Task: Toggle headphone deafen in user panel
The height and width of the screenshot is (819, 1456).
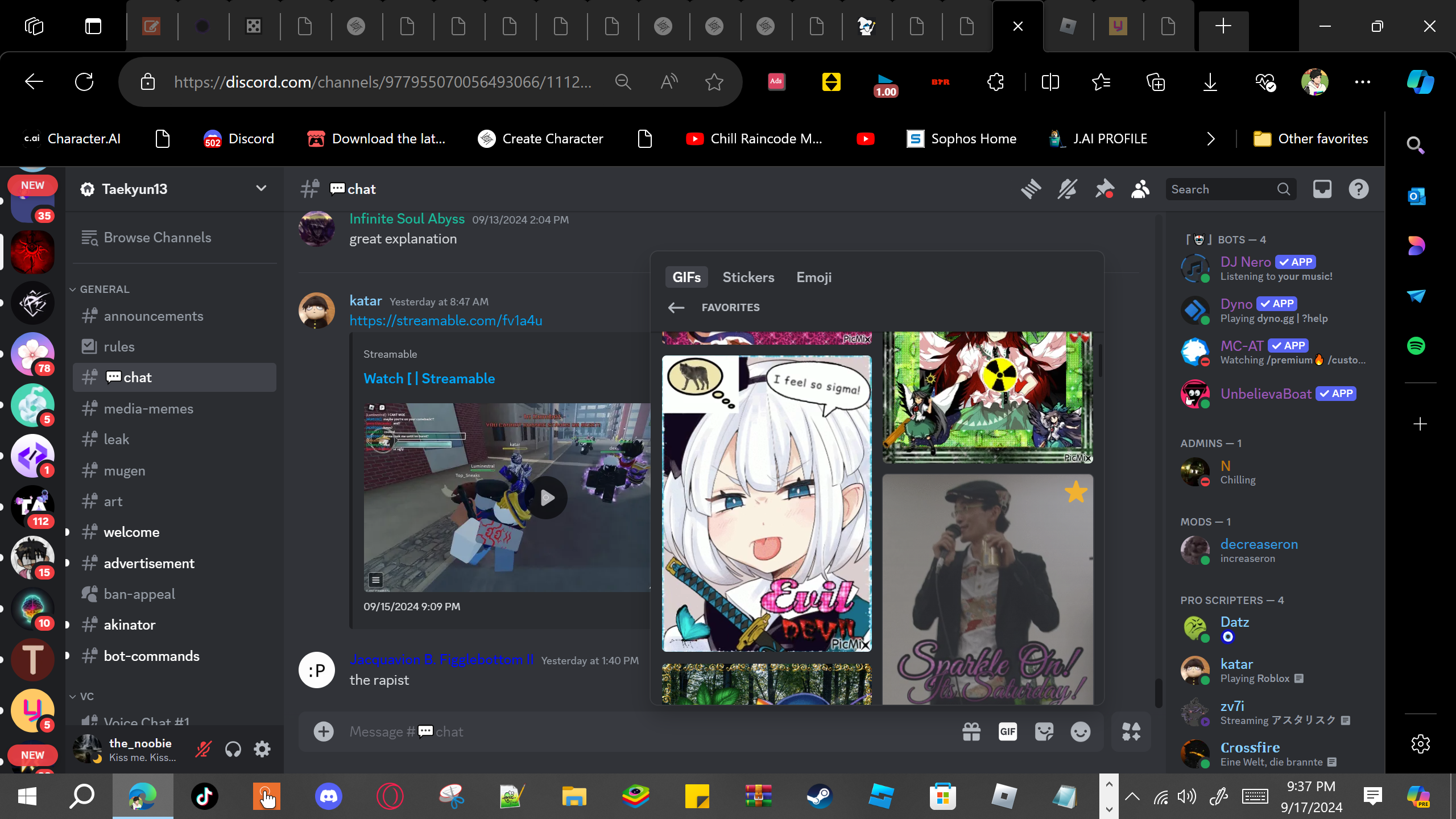Action: [x=233, y=750]
